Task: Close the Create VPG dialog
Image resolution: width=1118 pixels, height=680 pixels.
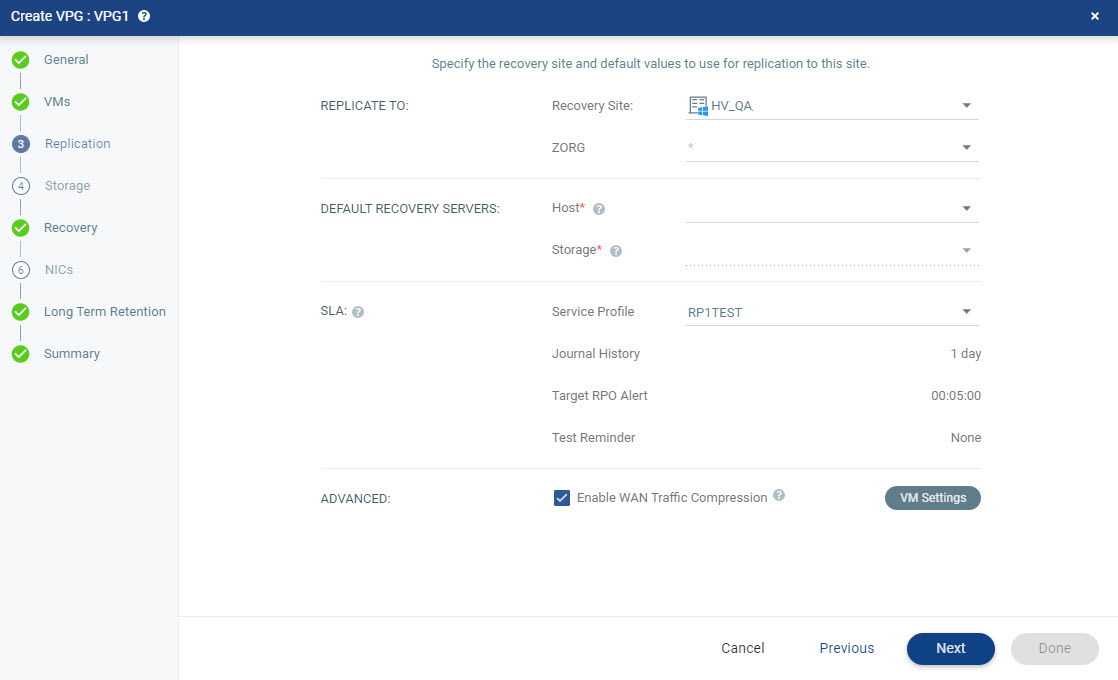Action: click(x=1094, y=16)
